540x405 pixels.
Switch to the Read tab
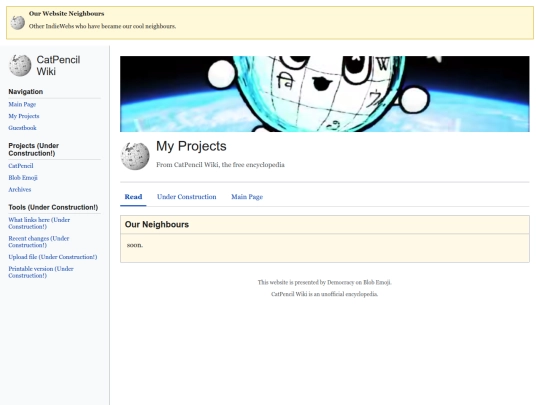point(133,197)
